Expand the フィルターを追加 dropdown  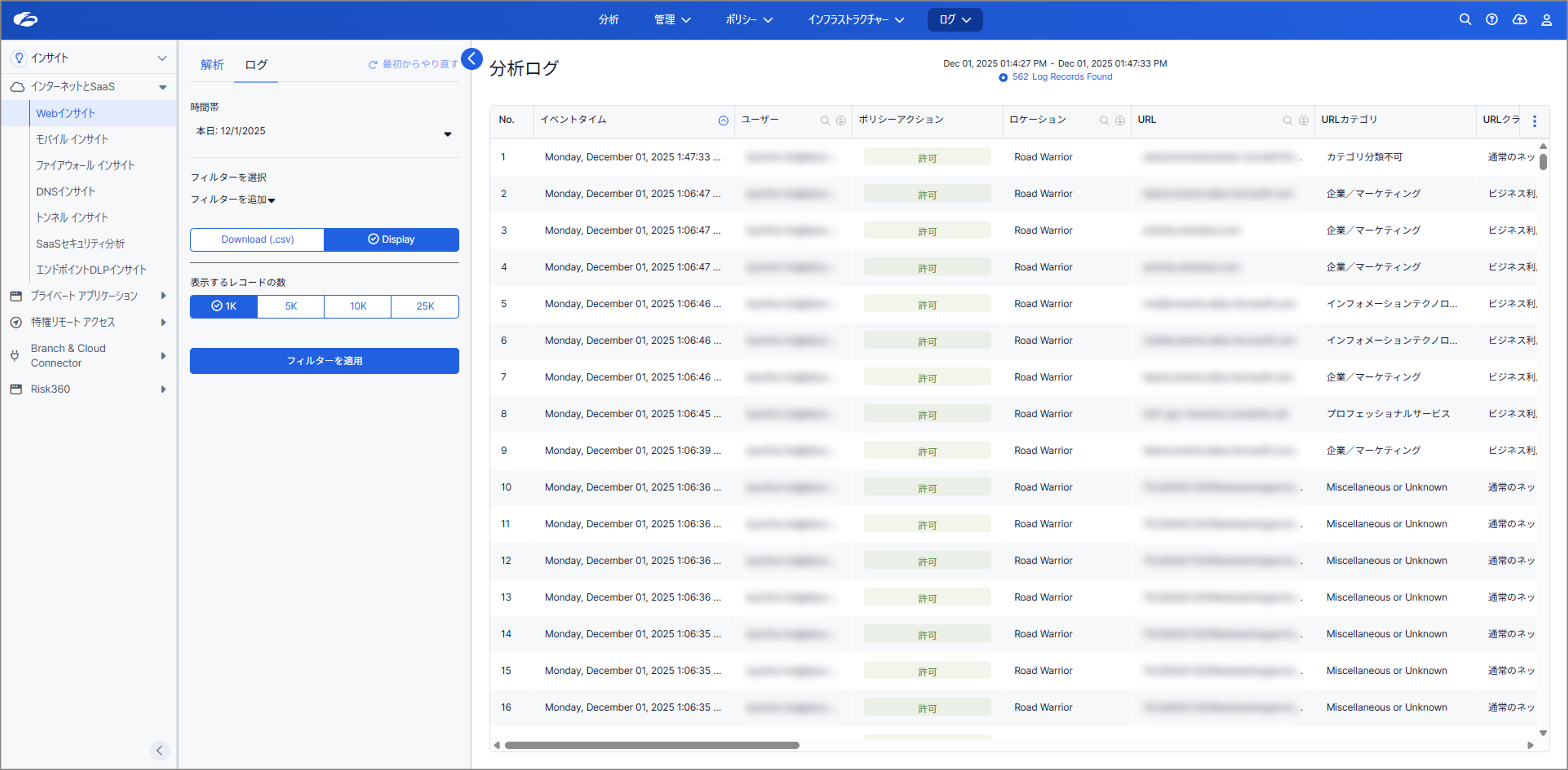[x=233, y=199]
